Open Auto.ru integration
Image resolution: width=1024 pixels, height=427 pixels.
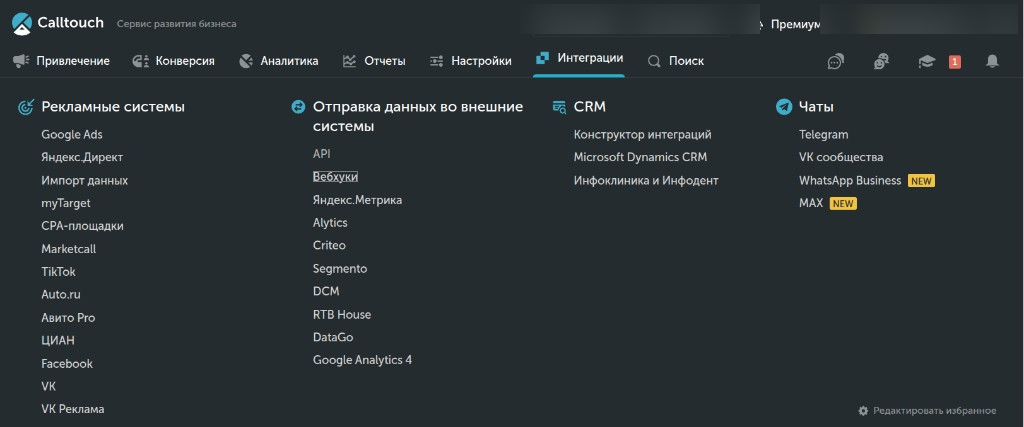point(61,294)
